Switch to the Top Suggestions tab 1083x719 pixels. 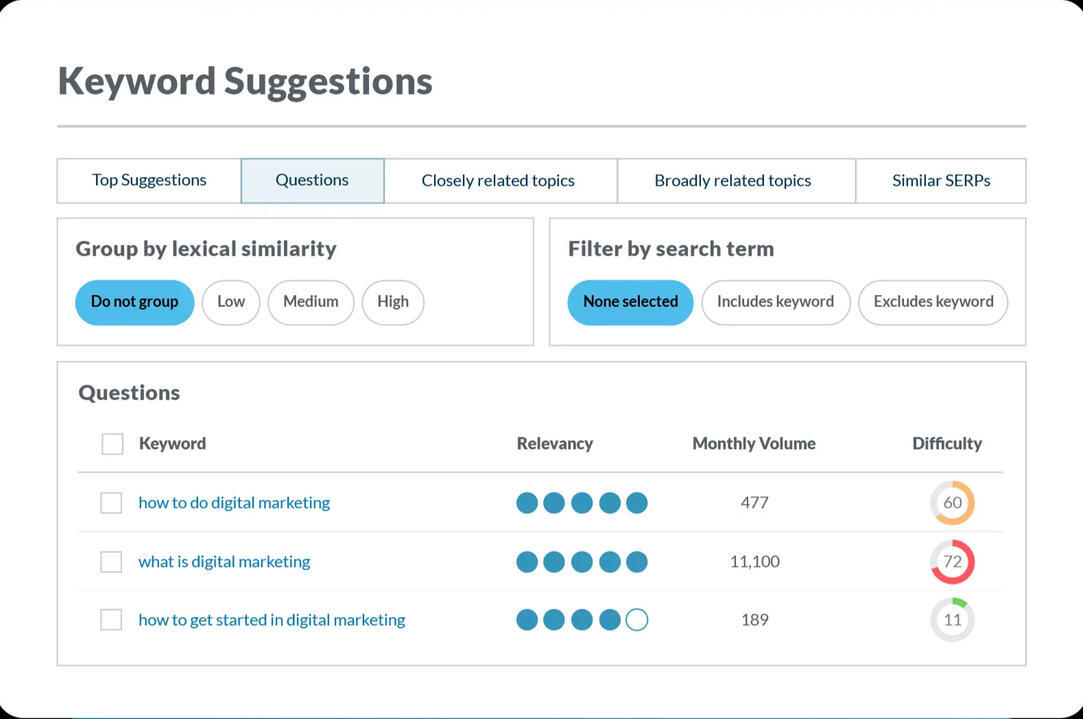tap(148, 180)
